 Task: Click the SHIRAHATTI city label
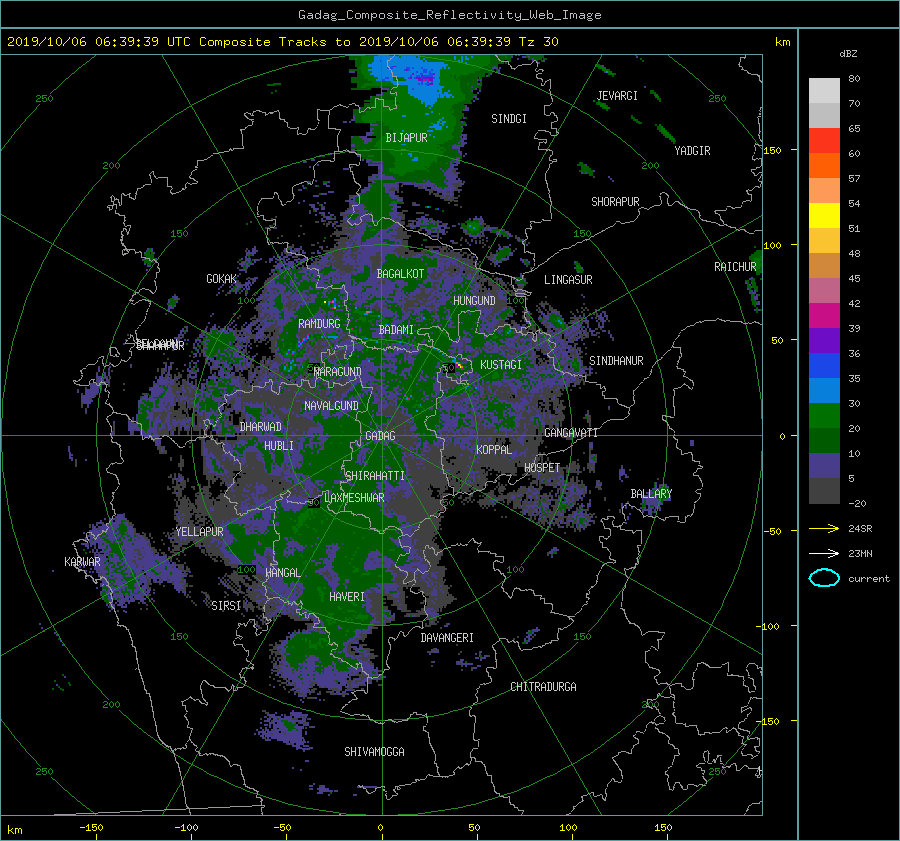point(374,475)
